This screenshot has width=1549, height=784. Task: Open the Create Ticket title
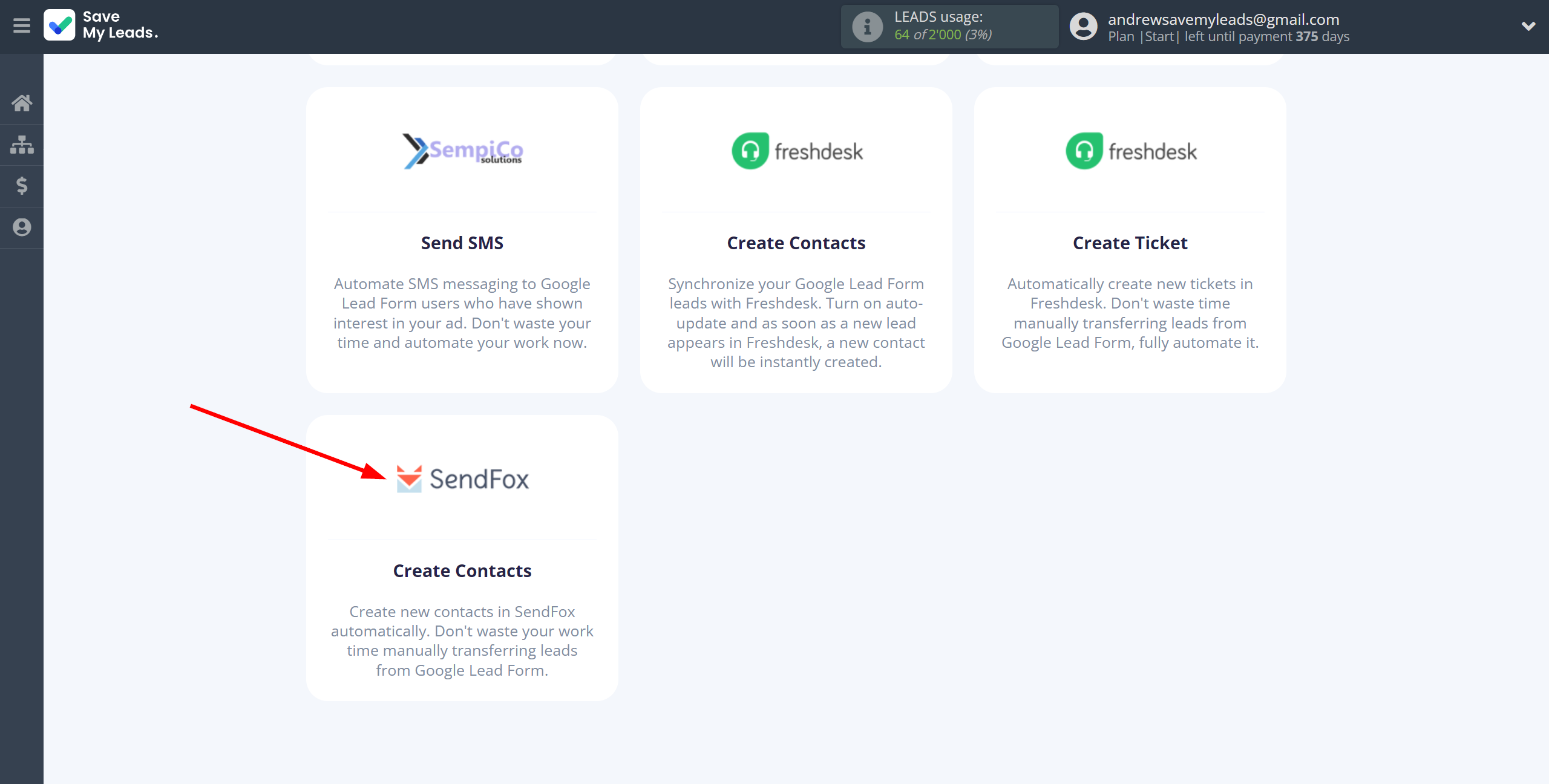[x=1130, y=243]
